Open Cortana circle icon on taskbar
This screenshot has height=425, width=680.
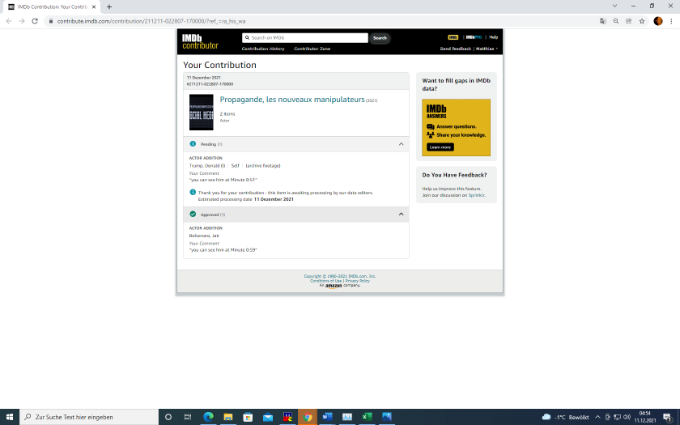click(168, 417)
